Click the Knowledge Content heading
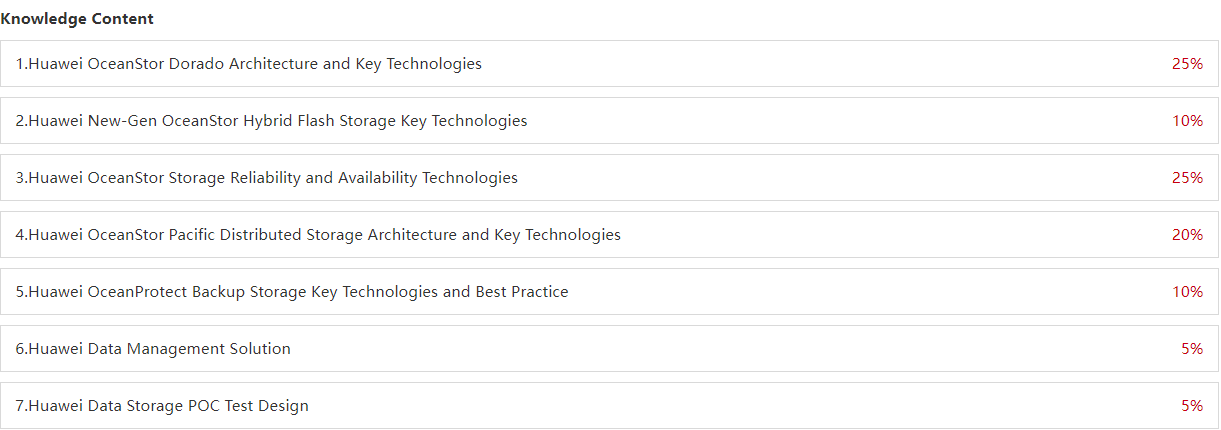The image size is (1221, 430). click(77, 19)
